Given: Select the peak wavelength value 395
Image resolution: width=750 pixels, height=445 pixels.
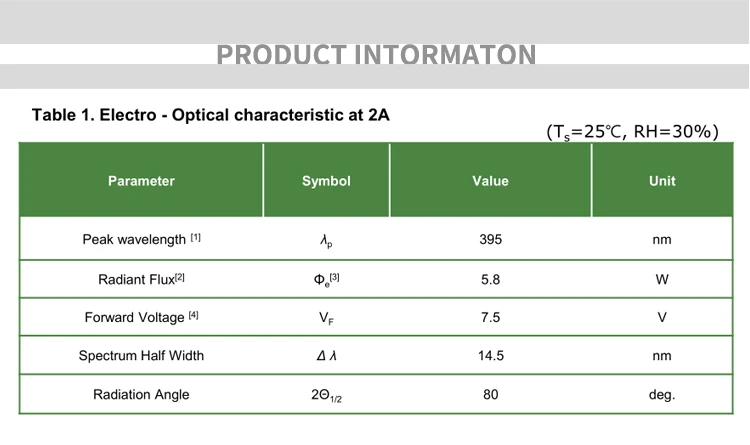Looking at the screenshot, I should coord(490,240).
